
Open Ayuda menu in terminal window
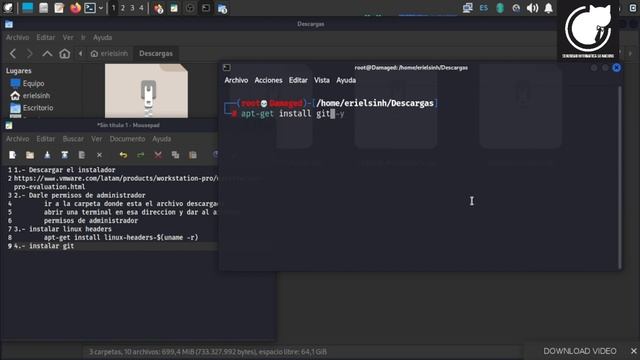point(346,80)
